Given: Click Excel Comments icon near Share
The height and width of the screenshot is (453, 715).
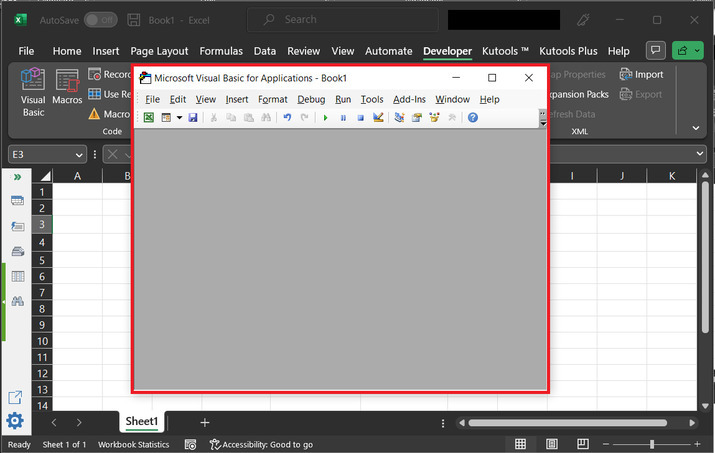Looking at the screenshot, I should (x=655, y=51).
